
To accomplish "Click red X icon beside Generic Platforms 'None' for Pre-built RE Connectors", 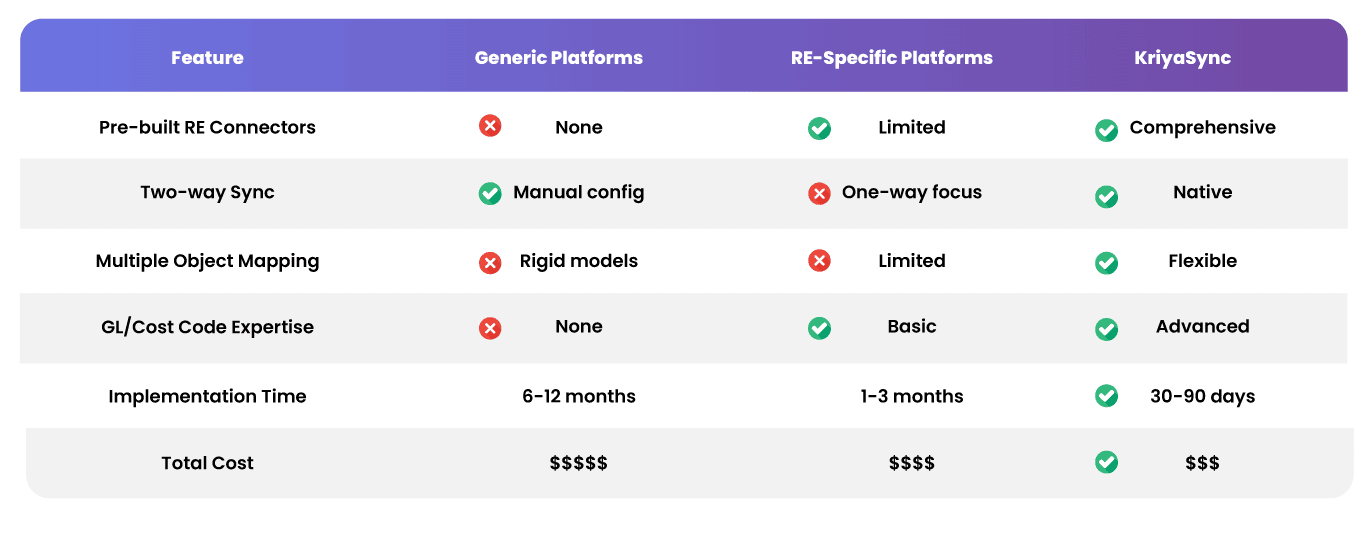I will click(490, 126).
